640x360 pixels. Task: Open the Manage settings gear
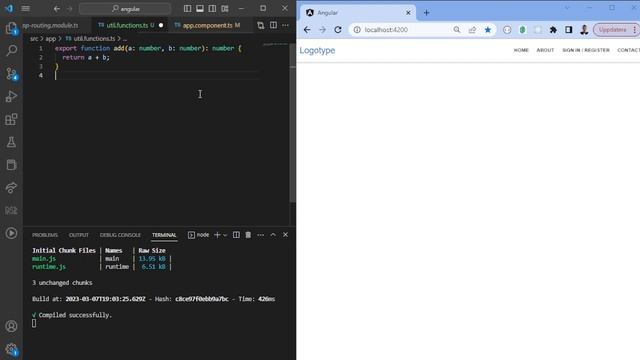coord(11,349)
